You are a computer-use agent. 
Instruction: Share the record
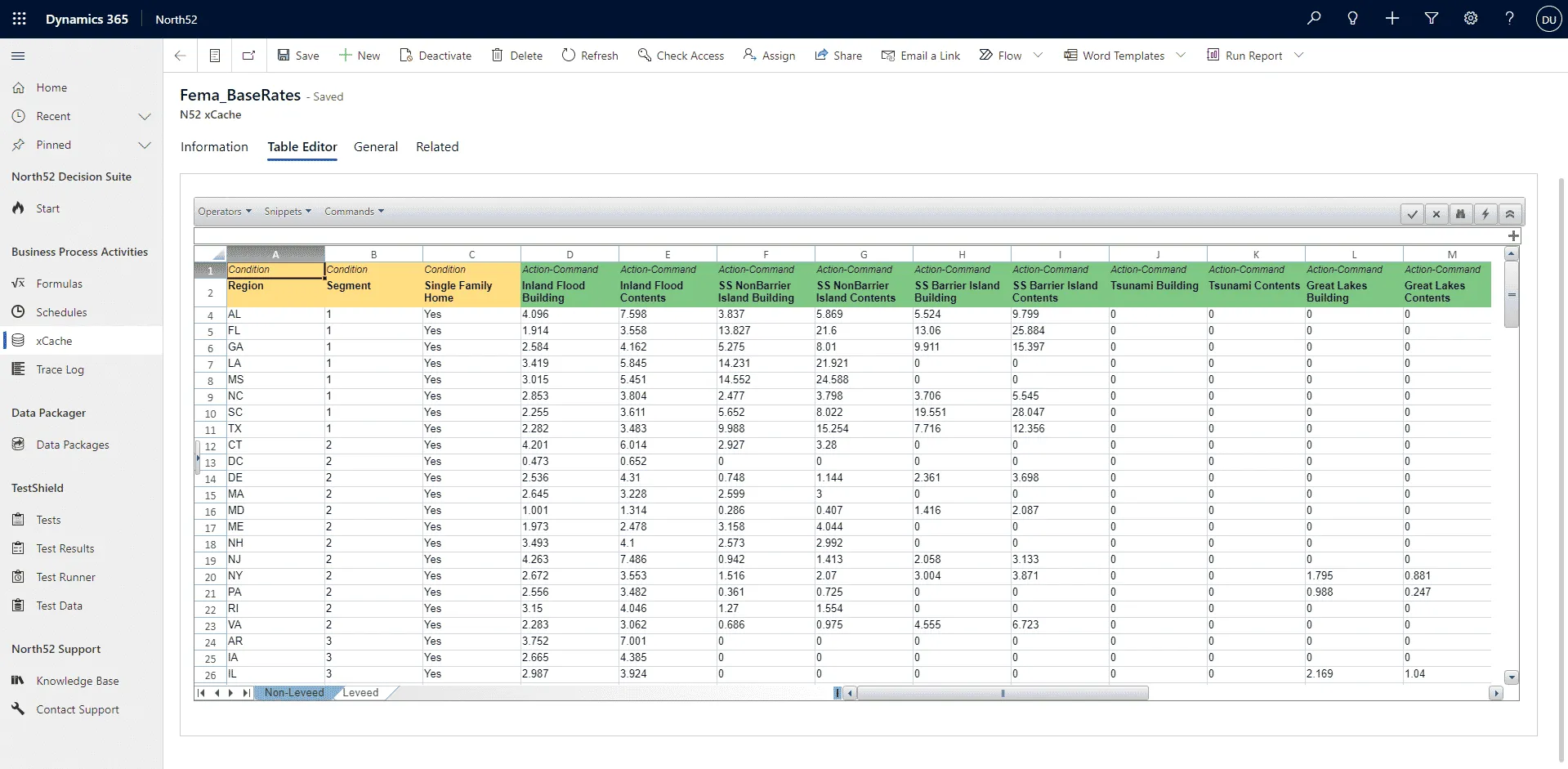point(838,56)
